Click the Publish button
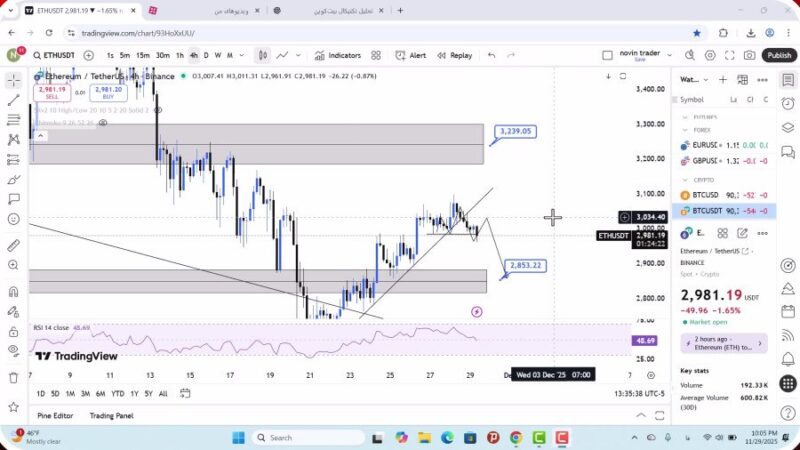The height and width of the screenshot is (450, 800). pos(779,55)
